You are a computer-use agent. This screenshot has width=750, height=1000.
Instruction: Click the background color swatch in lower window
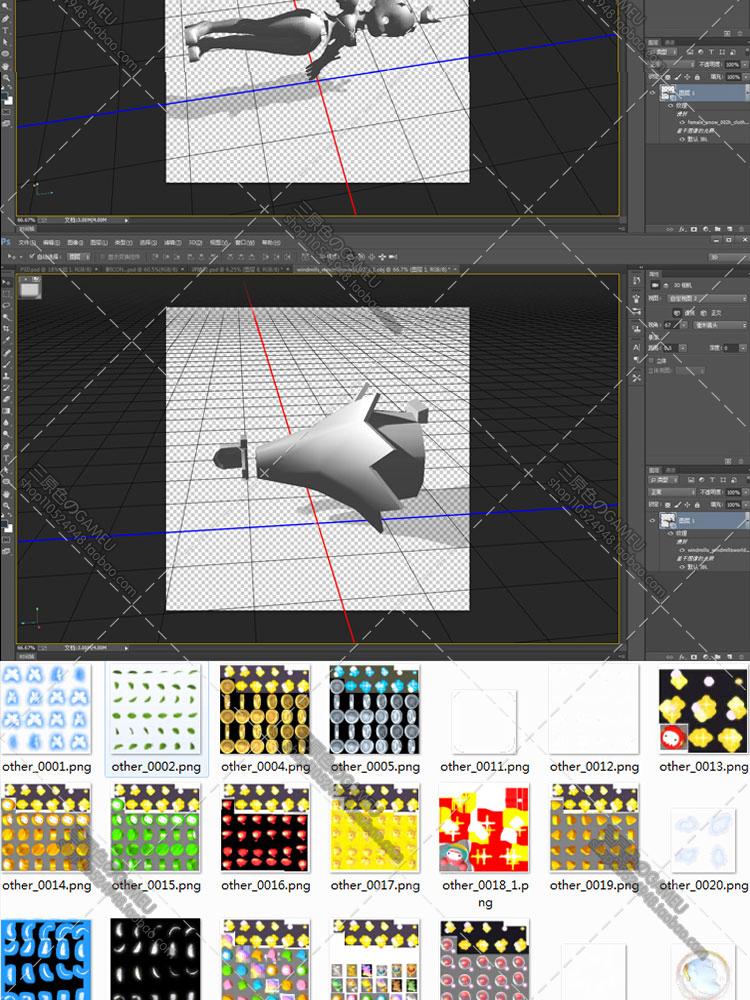(9, 529)
